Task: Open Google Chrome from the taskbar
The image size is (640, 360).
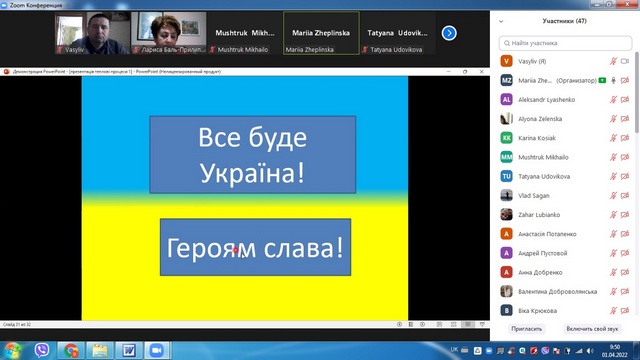Action: pos(71,351)
